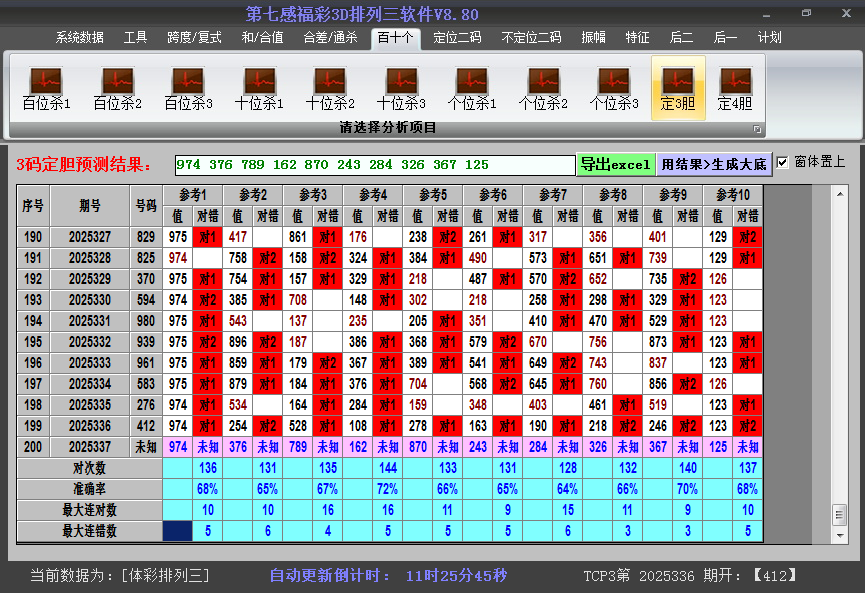
Task: Click the 参考5 column header
Action: (x=433, y=195)
